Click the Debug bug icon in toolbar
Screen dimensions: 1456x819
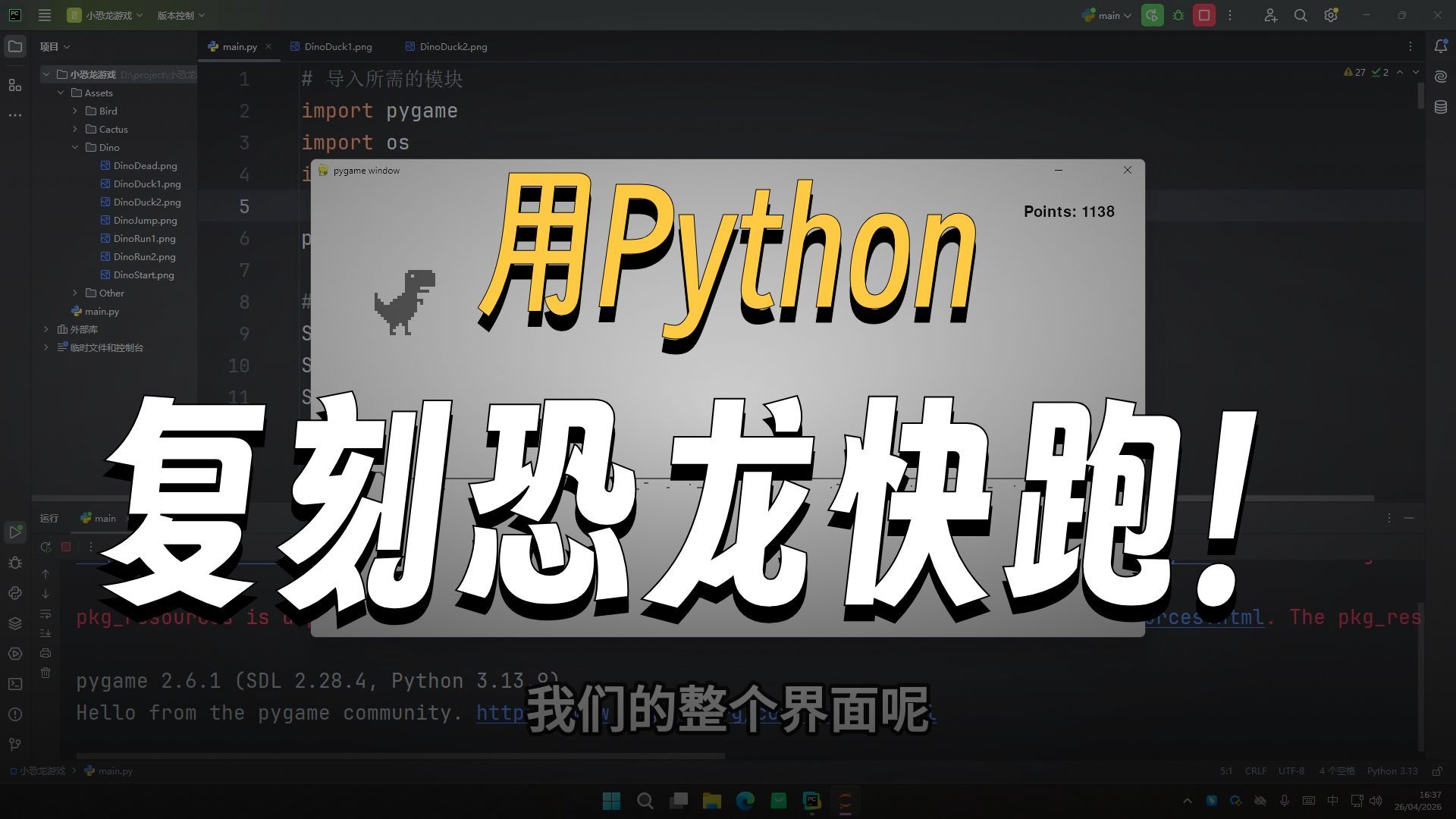pos(1178,15)
